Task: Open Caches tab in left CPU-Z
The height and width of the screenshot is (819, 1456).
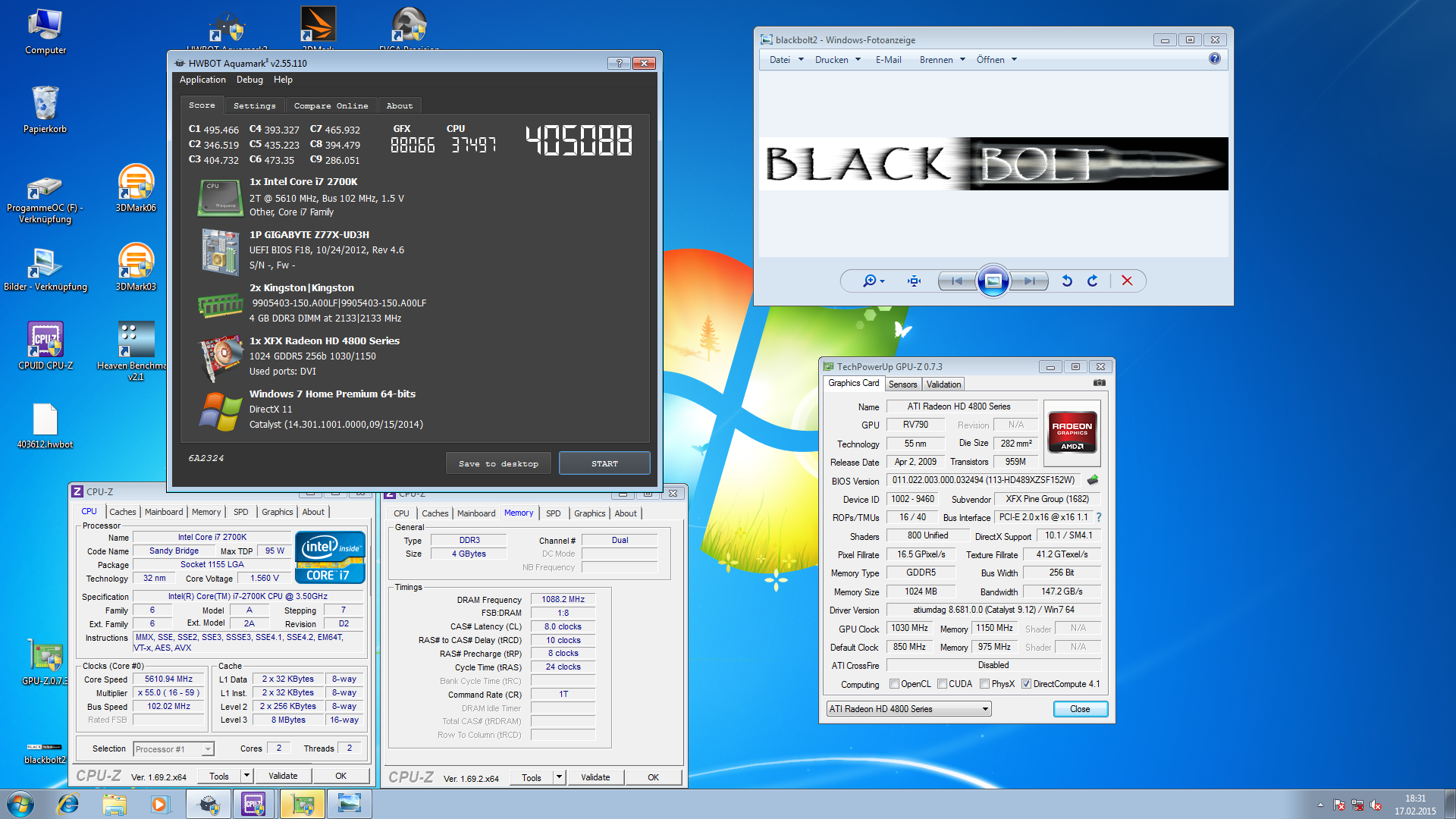Action: [x=122, y=512]
